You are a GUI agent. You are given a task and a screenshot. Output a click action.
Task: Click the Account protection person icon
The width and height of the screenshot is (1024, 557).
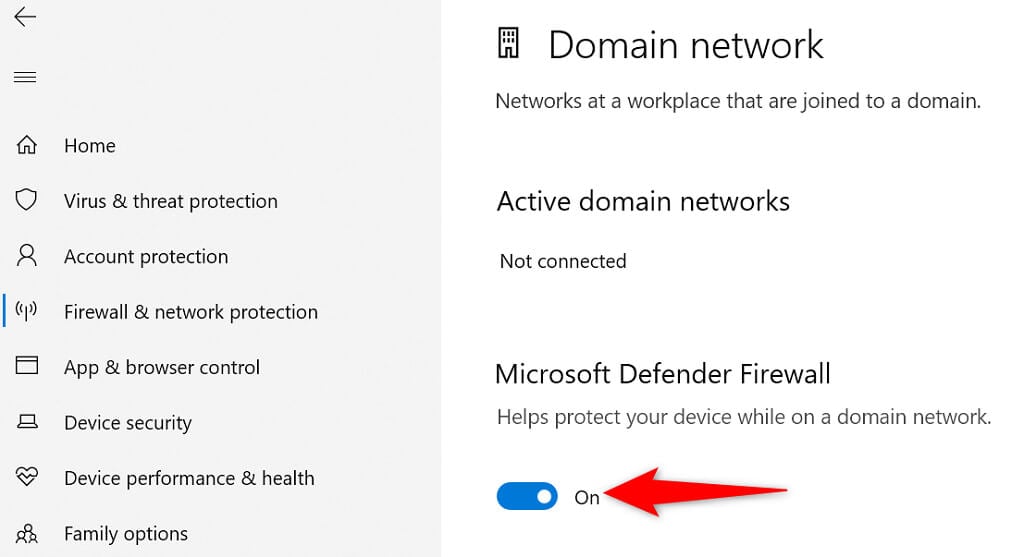click(x=26, y=257)
